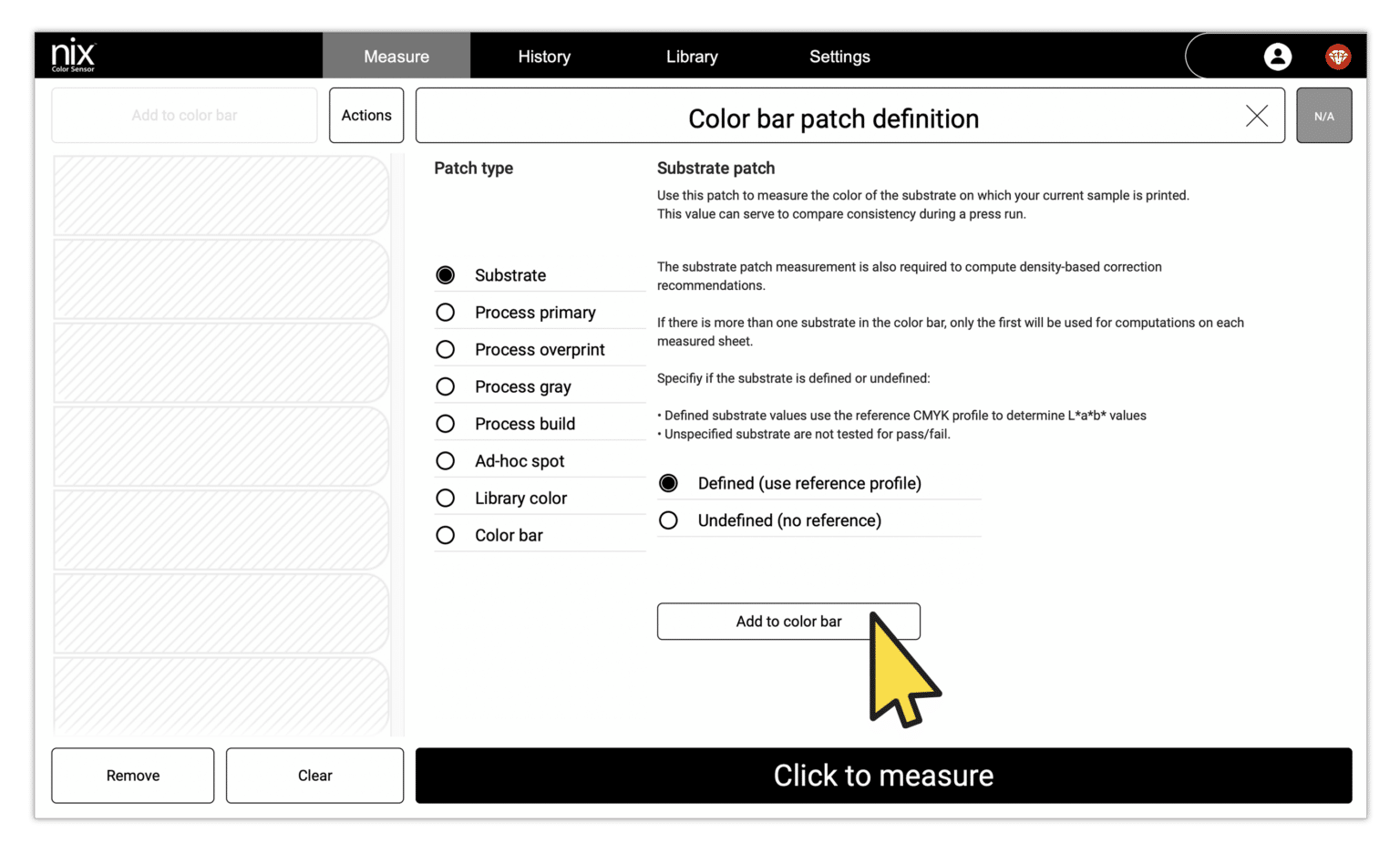Click the Clear button
This screenshot has height=854, width=1400.
coord(314,775)
